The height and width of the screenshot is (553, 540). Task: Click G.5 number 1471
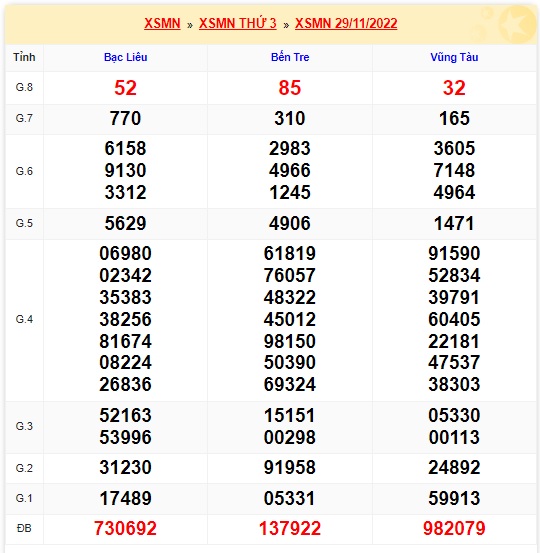click(x=454, y=224)
